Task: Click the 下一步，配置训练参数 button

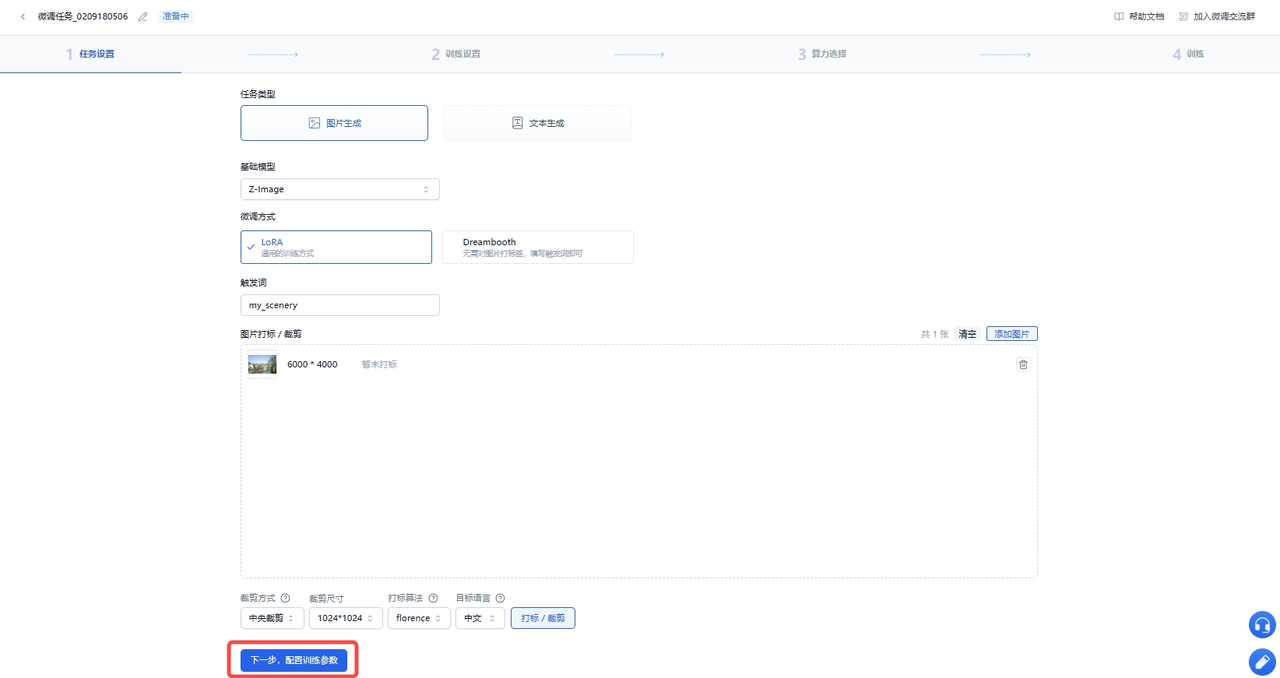Action: [x=294, y=660]
